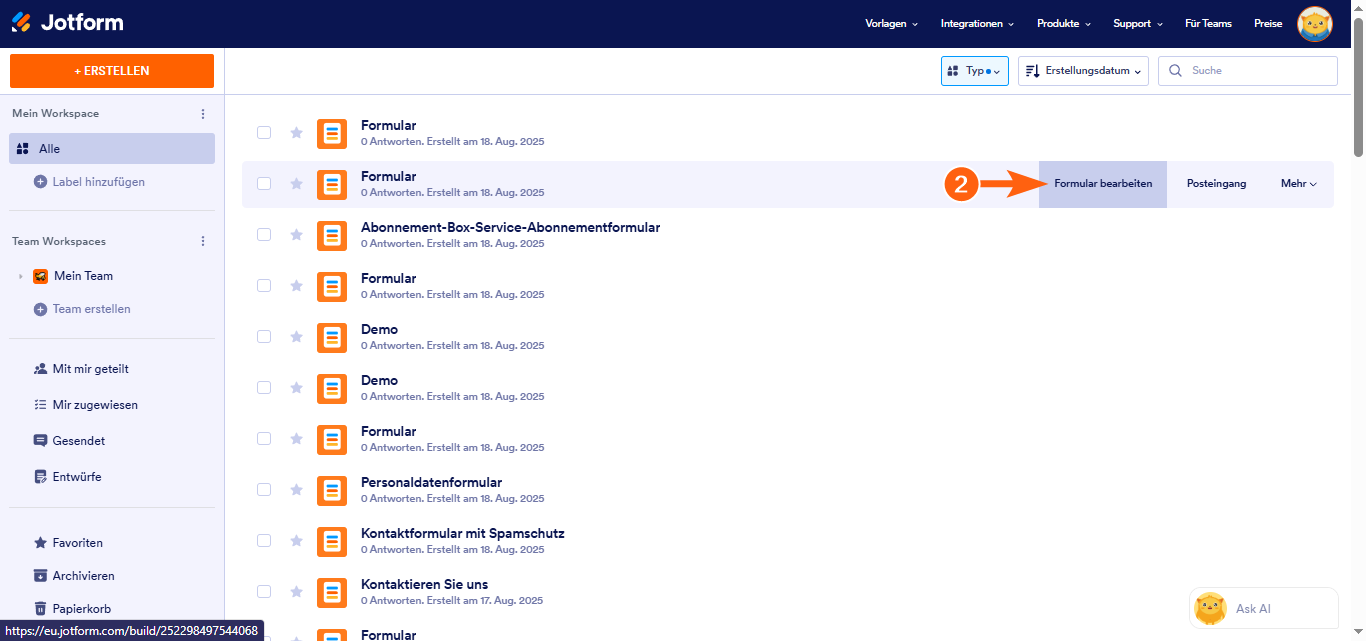Click the Jotform logo
This screenshot has height=641, width=1366.
(x=67, y=23)
